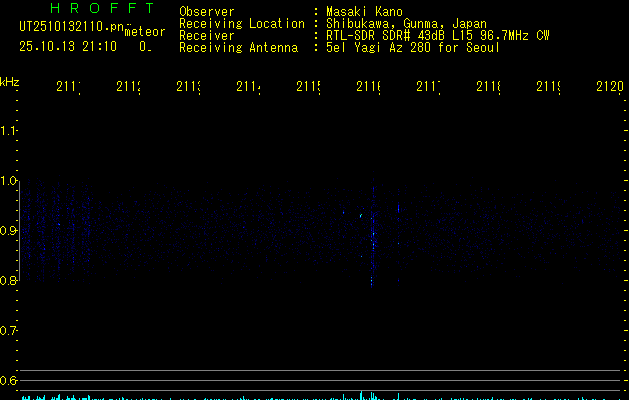Click the green 'meteor' label
The height and width of the screenshot is (400, 629).
[145, 32]
